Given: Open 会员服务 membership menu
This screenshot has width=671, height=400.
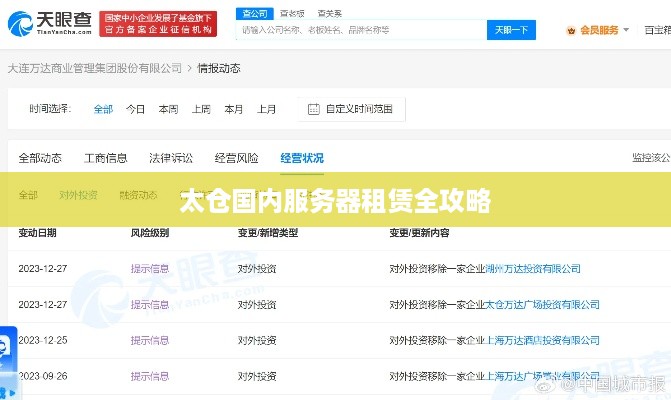Looking at the screenshot, I should [599, 30].
